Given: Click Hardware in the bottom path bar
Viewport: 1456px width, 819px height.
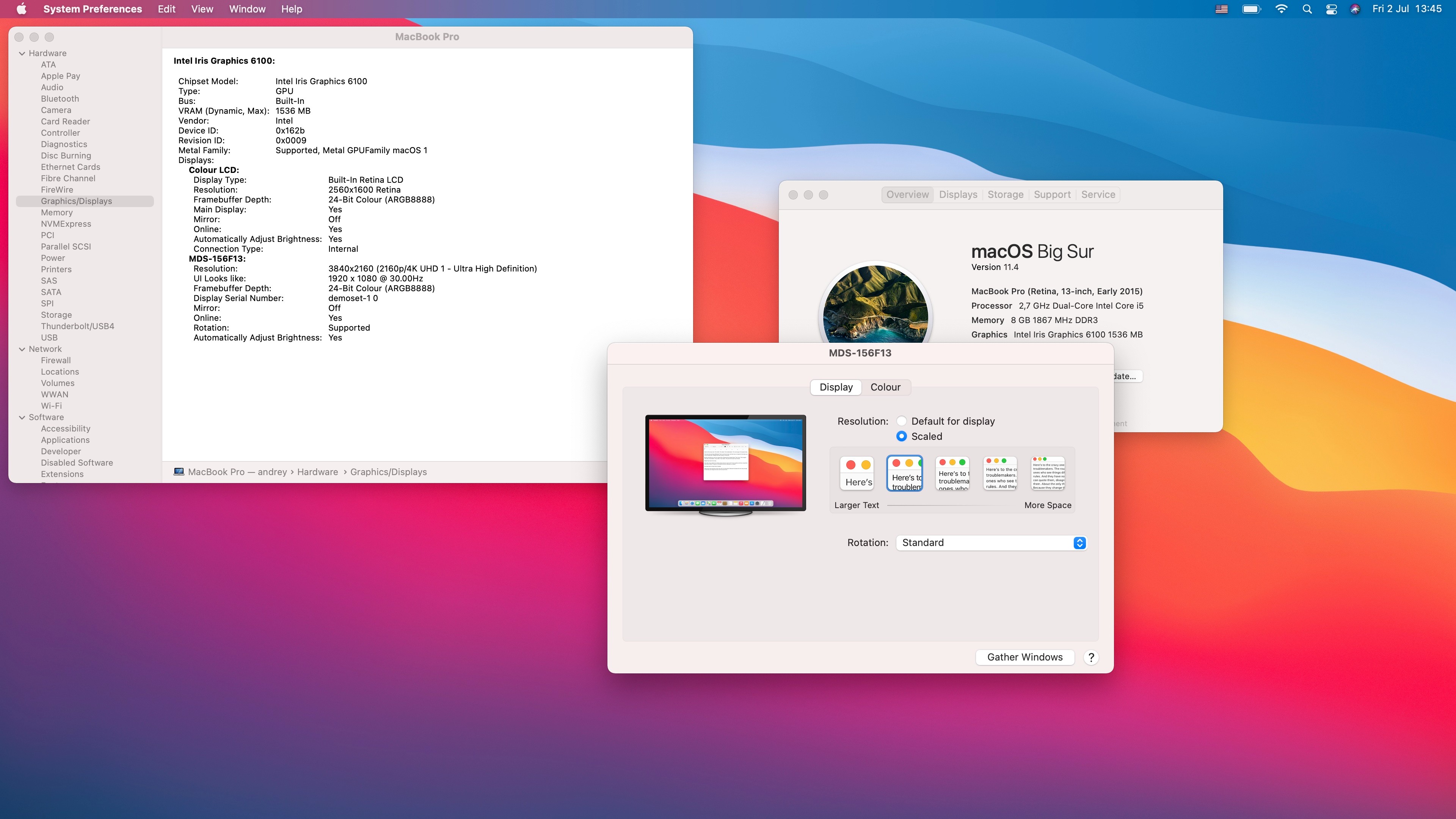Looking at the screenshot, I should pos(318,472).
